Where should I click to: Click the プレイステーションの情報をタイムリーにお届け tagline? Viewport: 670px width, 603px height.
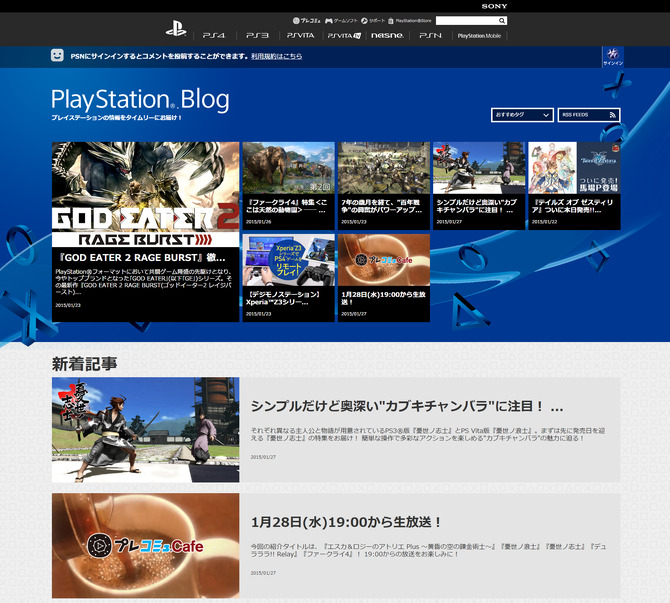(x=116, y=118)
